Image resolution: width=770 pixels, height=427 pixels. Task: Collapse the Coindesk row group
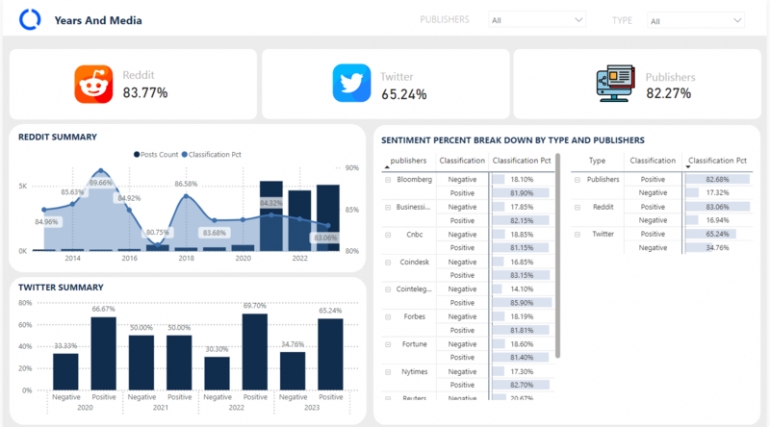(388, 263)
